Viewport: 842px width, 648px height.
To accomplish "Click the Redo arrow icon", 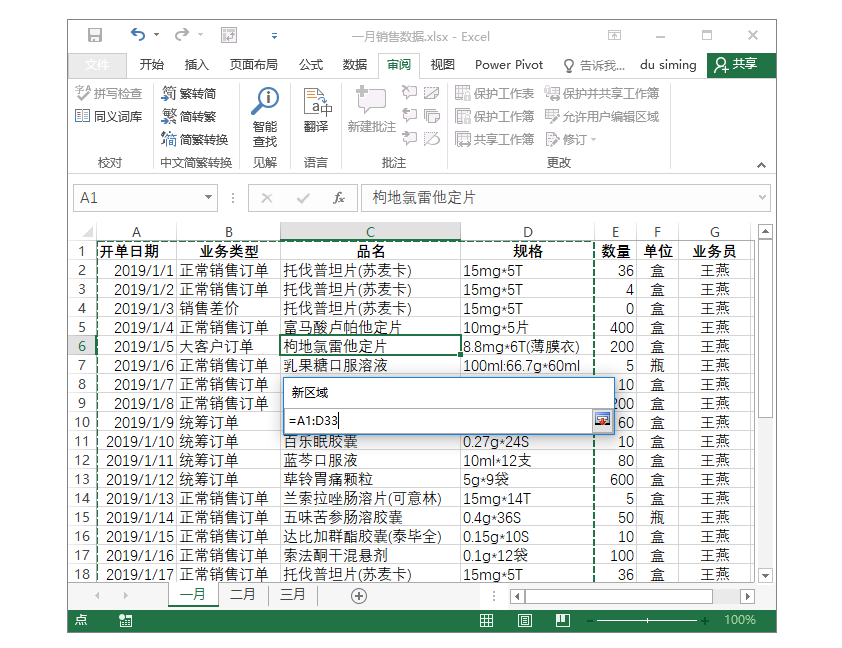I will click(182, 35).
